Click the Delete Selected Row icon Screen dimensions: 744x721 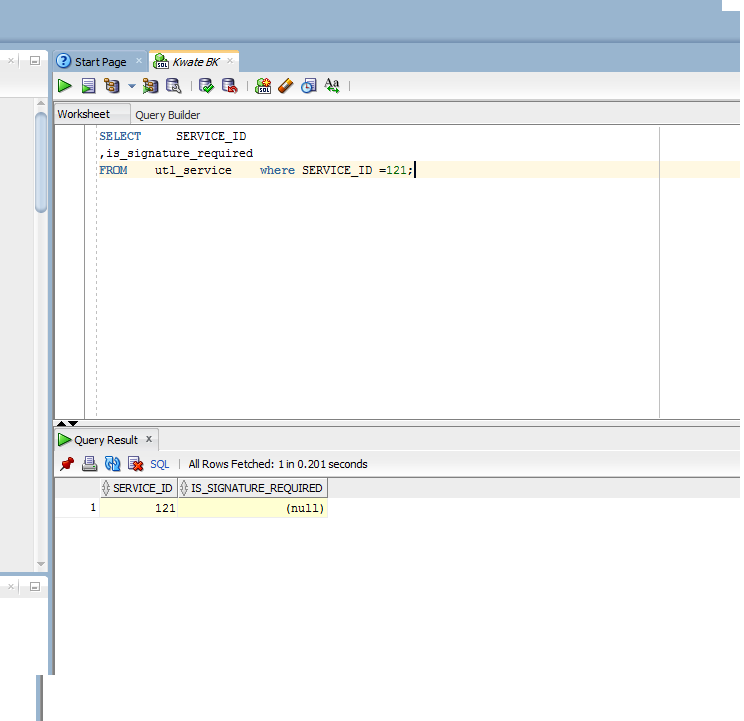[x=136, y=464]
